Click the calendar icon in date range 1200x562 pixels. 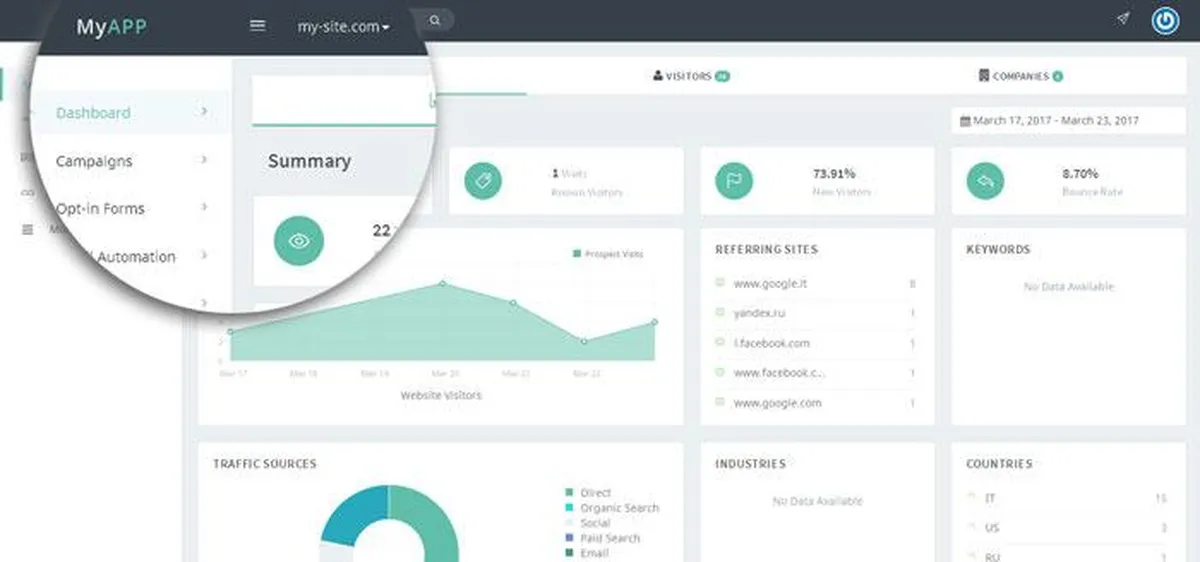coord(966,121)
